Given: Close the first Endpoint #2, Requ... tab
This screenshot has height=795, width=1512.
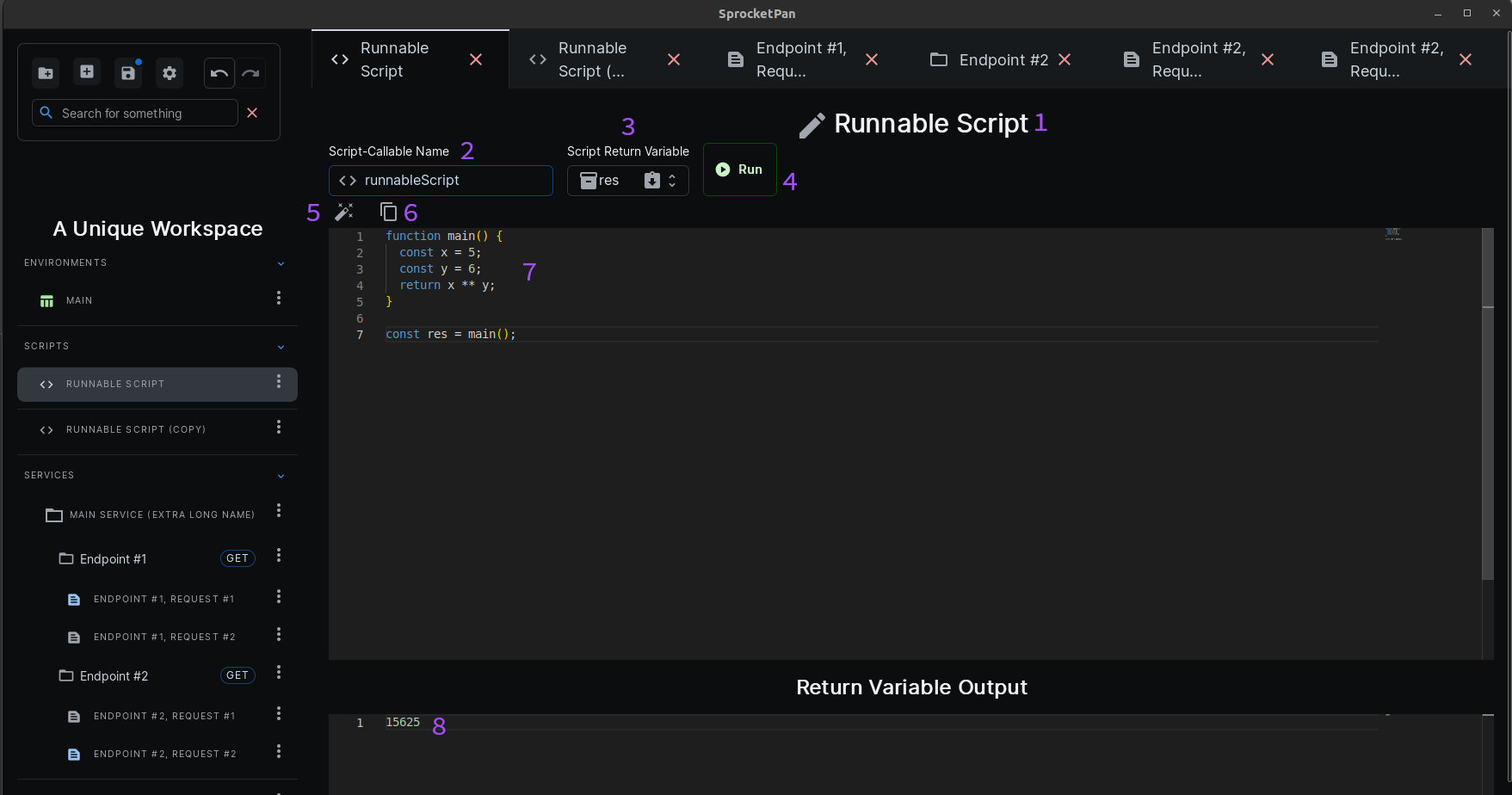Looking at the screenshot, I should (x=1268, y=59).
